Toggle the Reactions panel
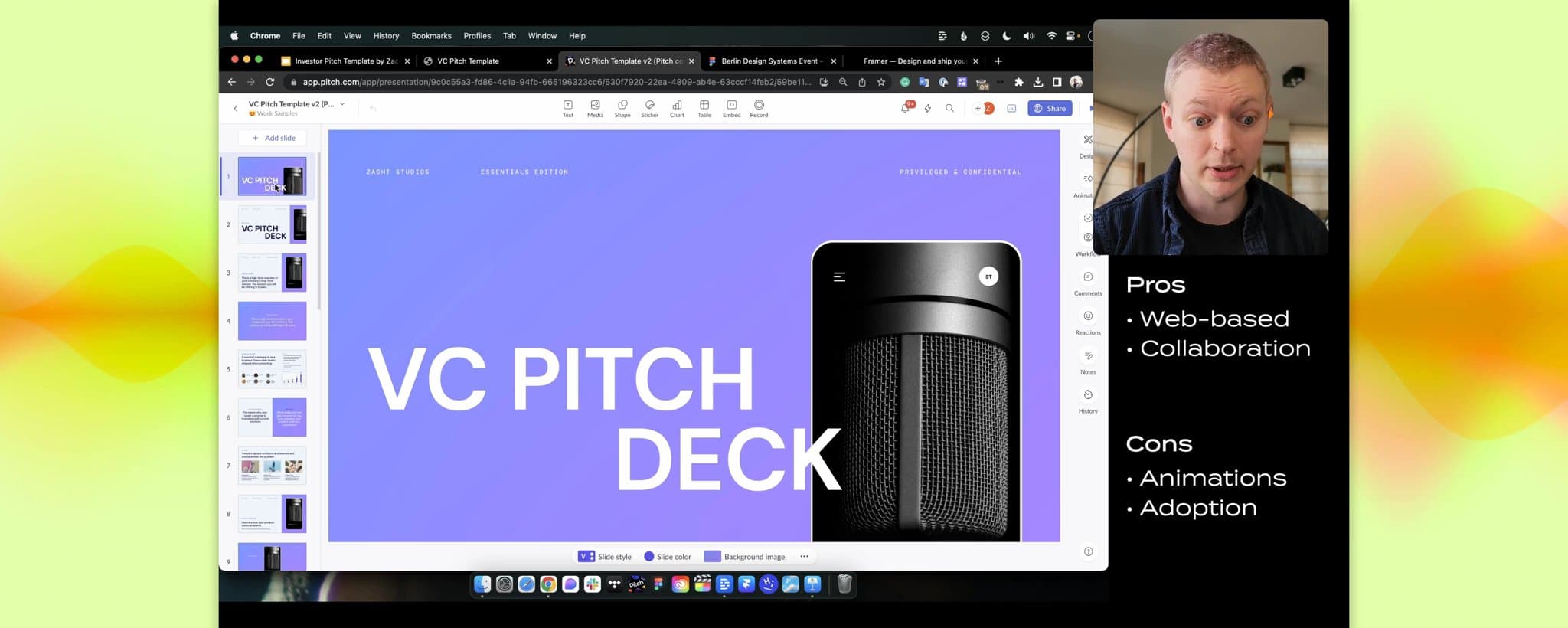The image size is (1568, 628). pyautogui.click(x=1088, y=321)
